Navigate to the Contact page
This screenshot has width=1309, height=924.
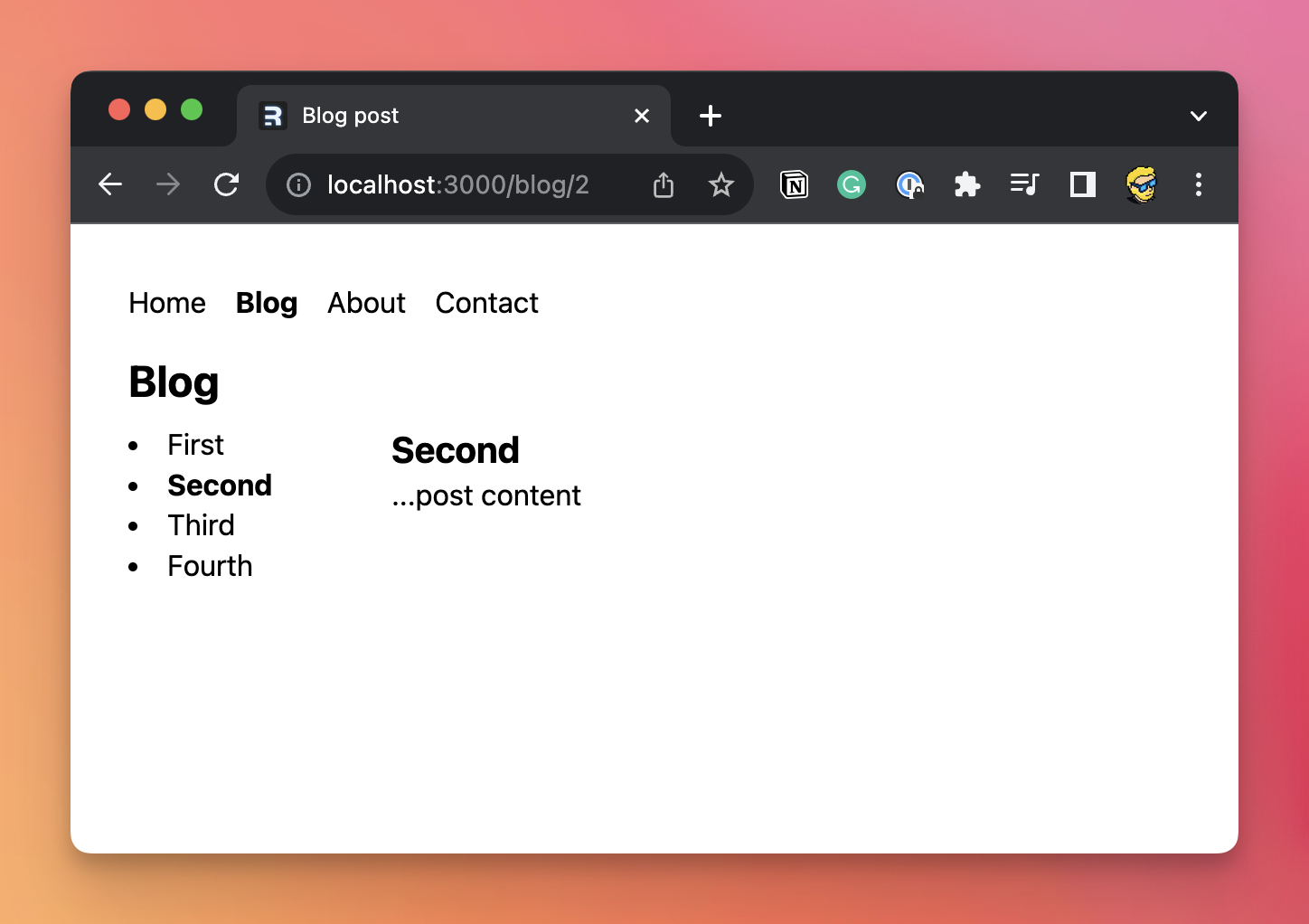click(x=486, y=303)
